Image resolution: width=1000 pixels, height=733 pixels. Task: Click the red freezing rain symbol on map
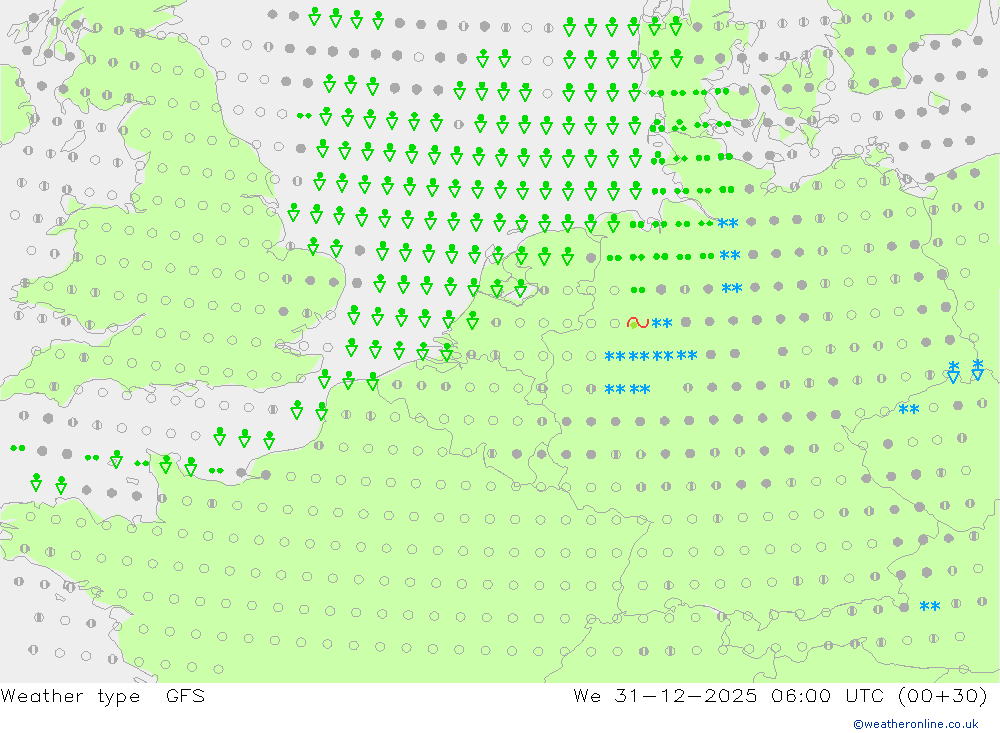tap(638, 323)
